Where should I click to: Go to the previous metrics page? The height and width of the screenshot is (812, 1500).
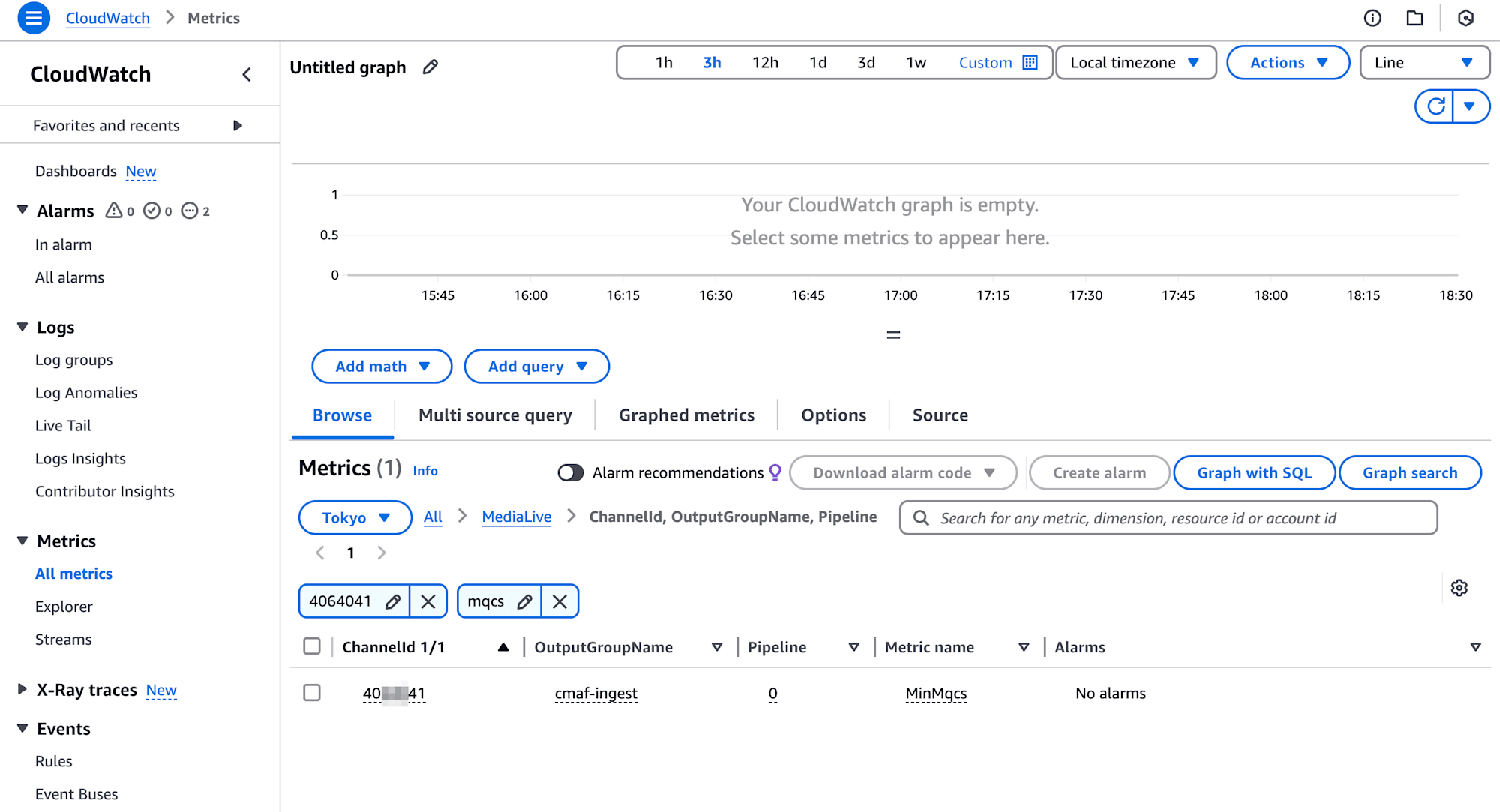tap(320, 553)
